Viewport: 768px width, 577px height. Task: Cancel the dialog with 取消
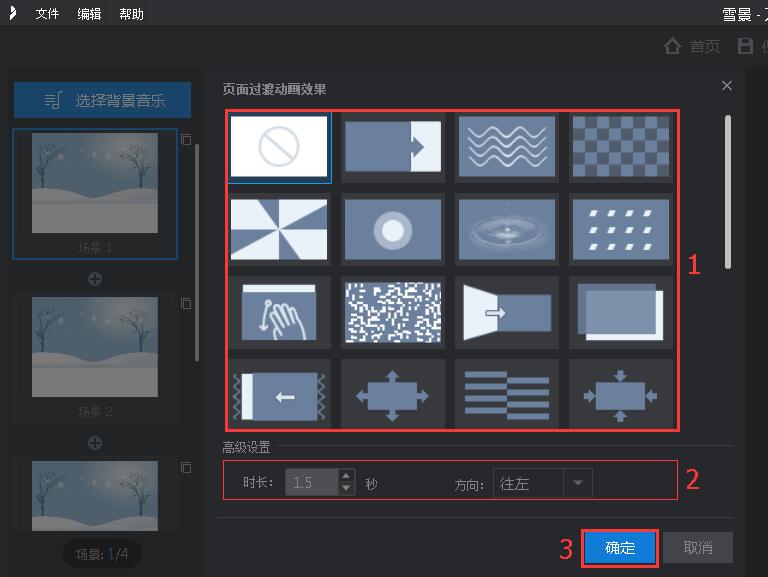(697, 548)
